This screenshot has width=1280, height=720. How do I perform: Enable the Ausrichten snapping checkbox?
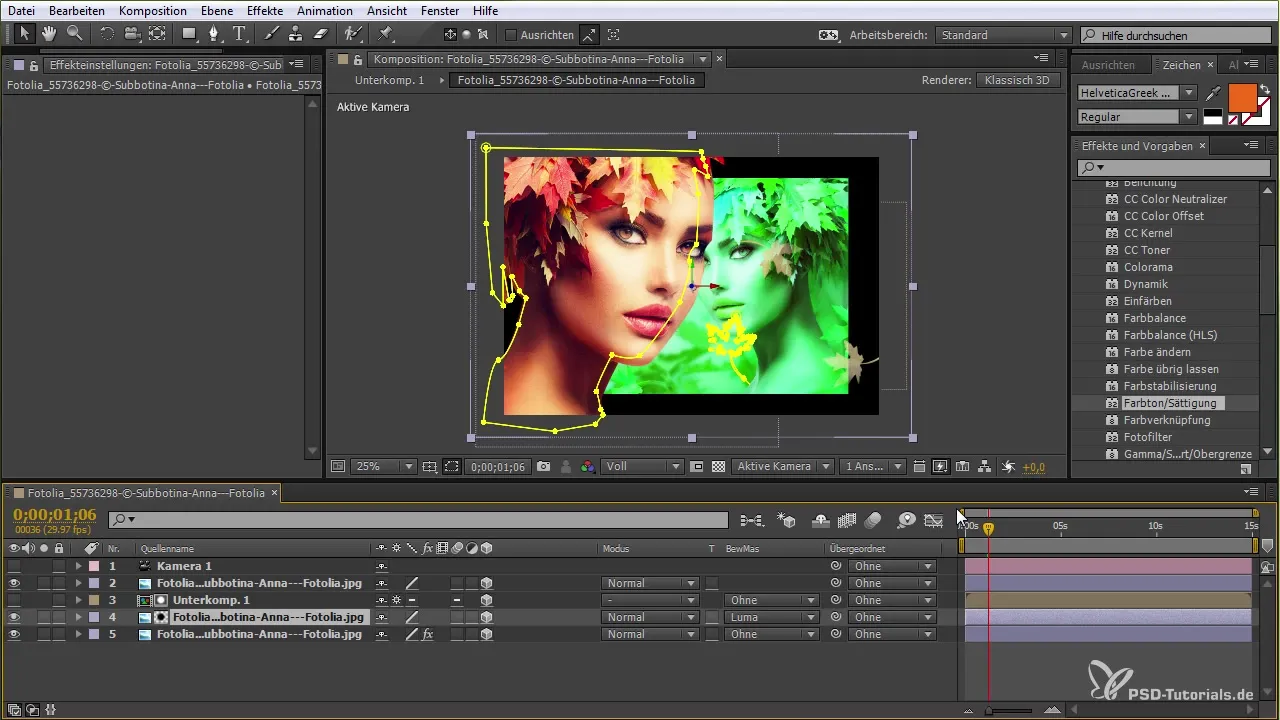[511, 34]
